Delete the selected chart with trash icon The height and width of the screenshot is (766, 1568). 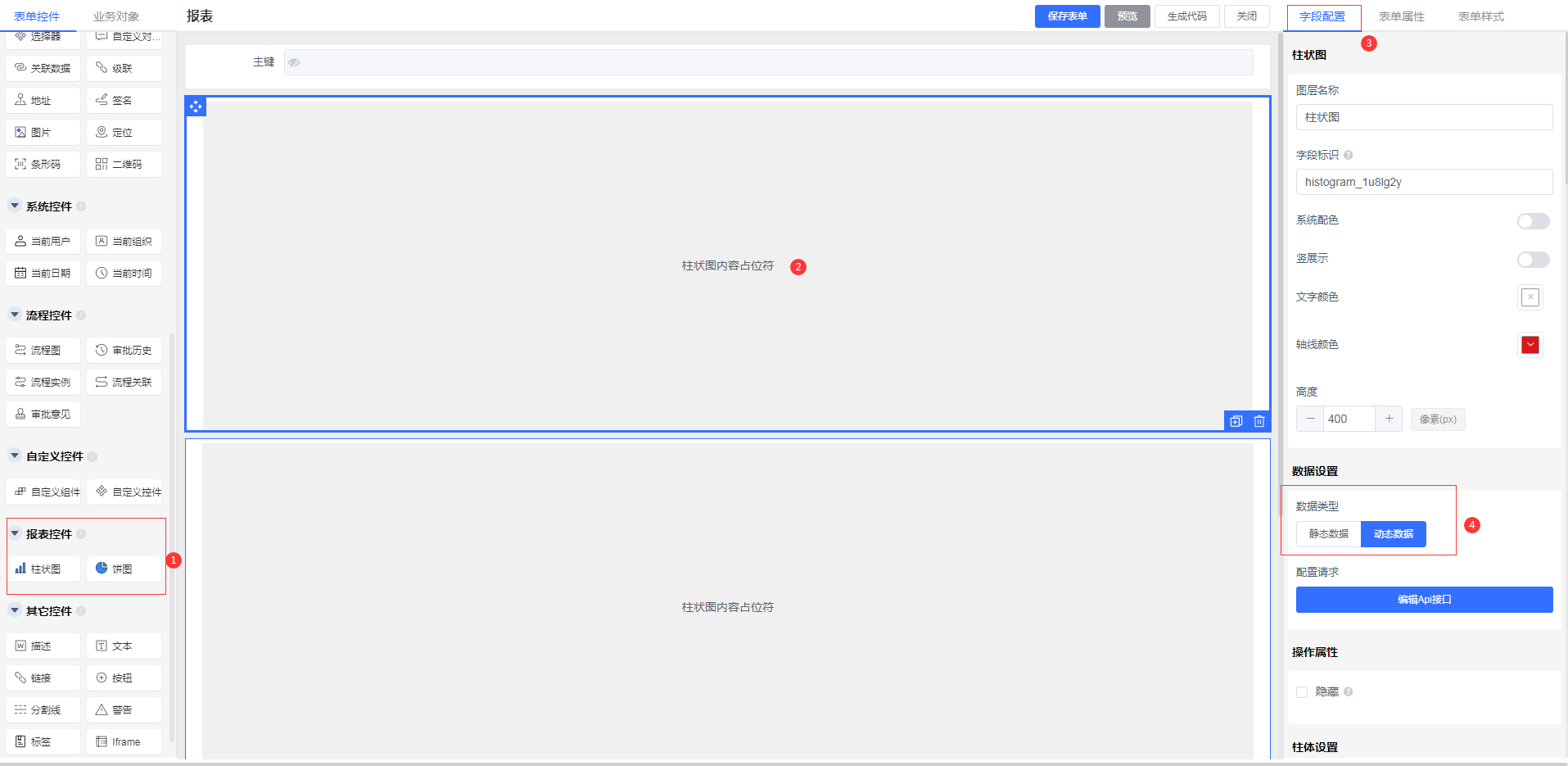[1259, 421]
